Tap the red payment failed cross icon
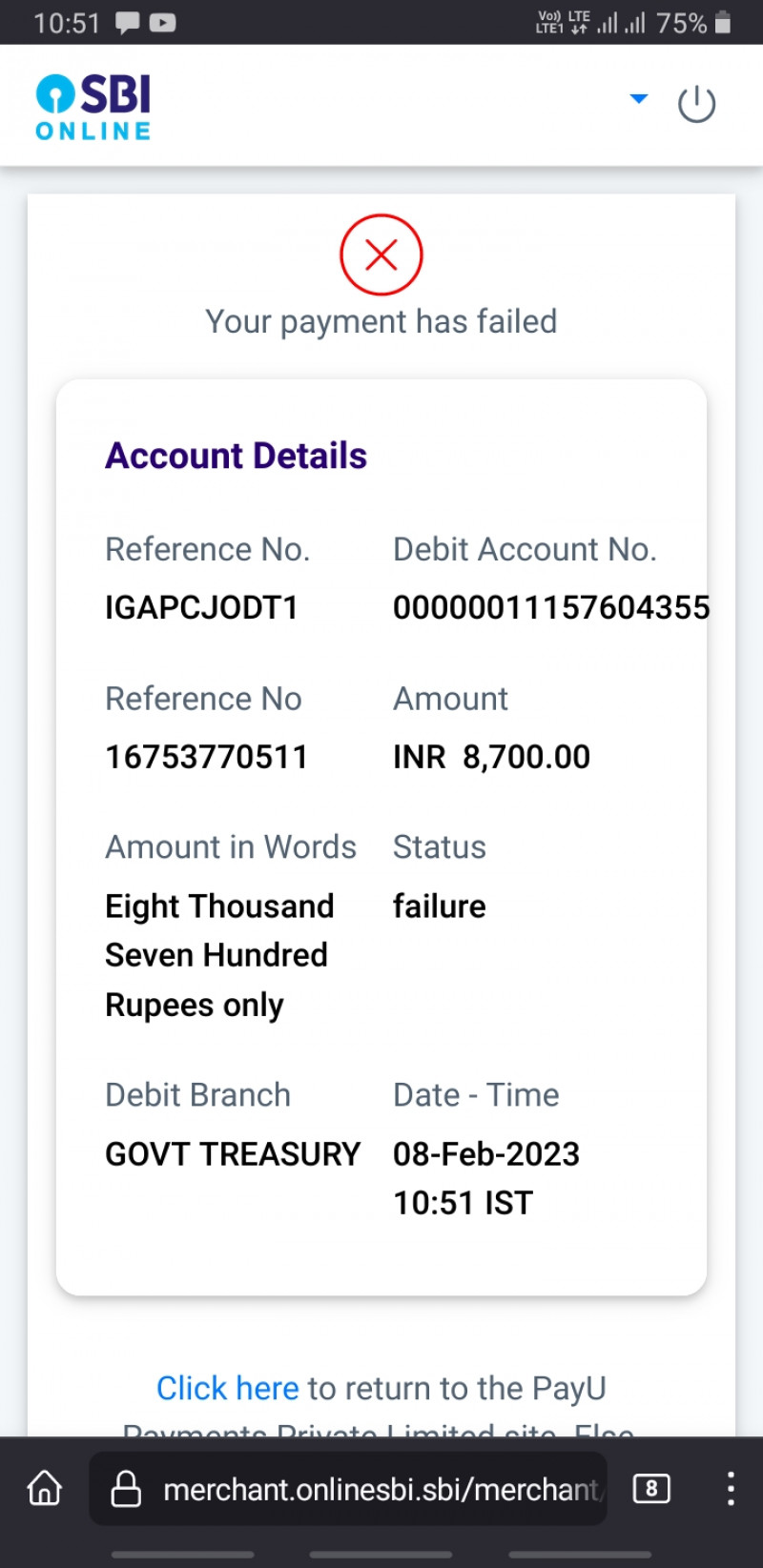Viewport: 763px width, 1568px height. (x=381, y=255)
